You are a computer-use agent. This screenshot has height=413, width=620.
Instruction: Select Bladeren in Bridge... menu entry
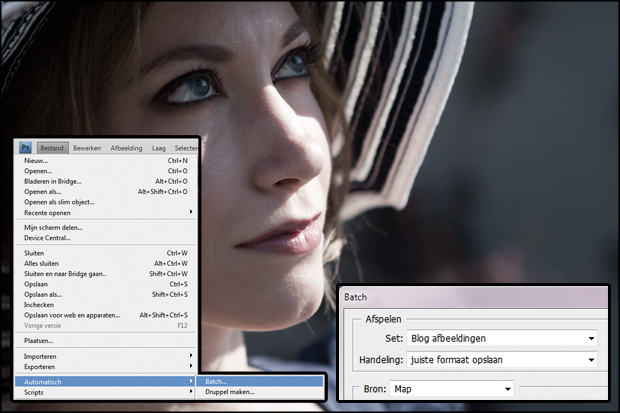coord(53,181)
